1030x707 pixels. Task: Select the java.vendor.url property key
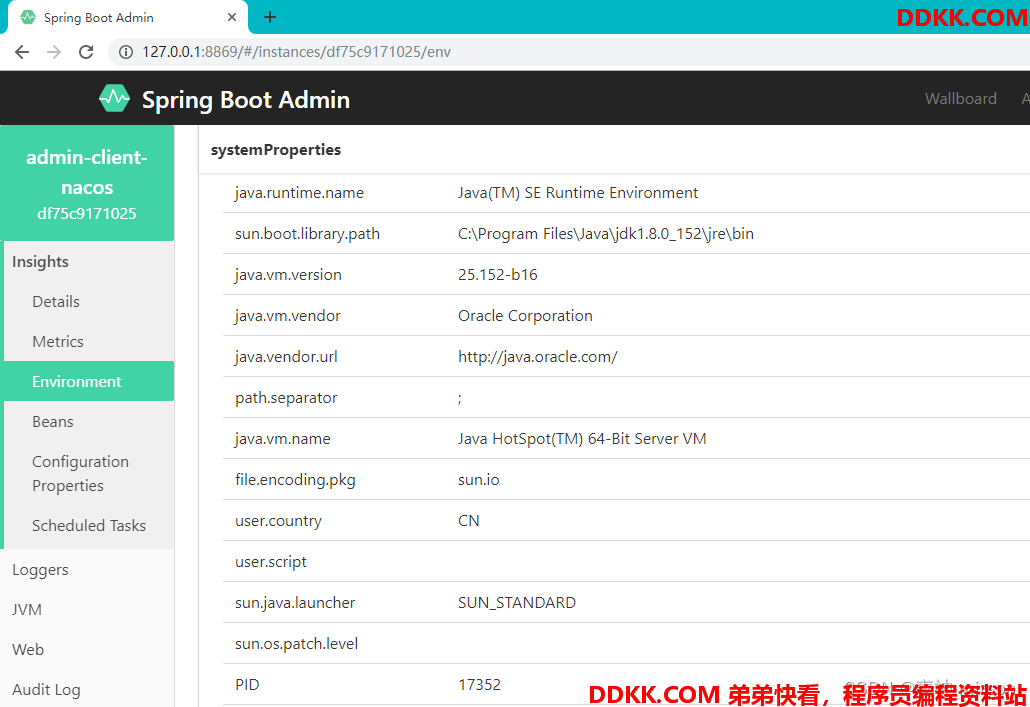tap(286, 357)
